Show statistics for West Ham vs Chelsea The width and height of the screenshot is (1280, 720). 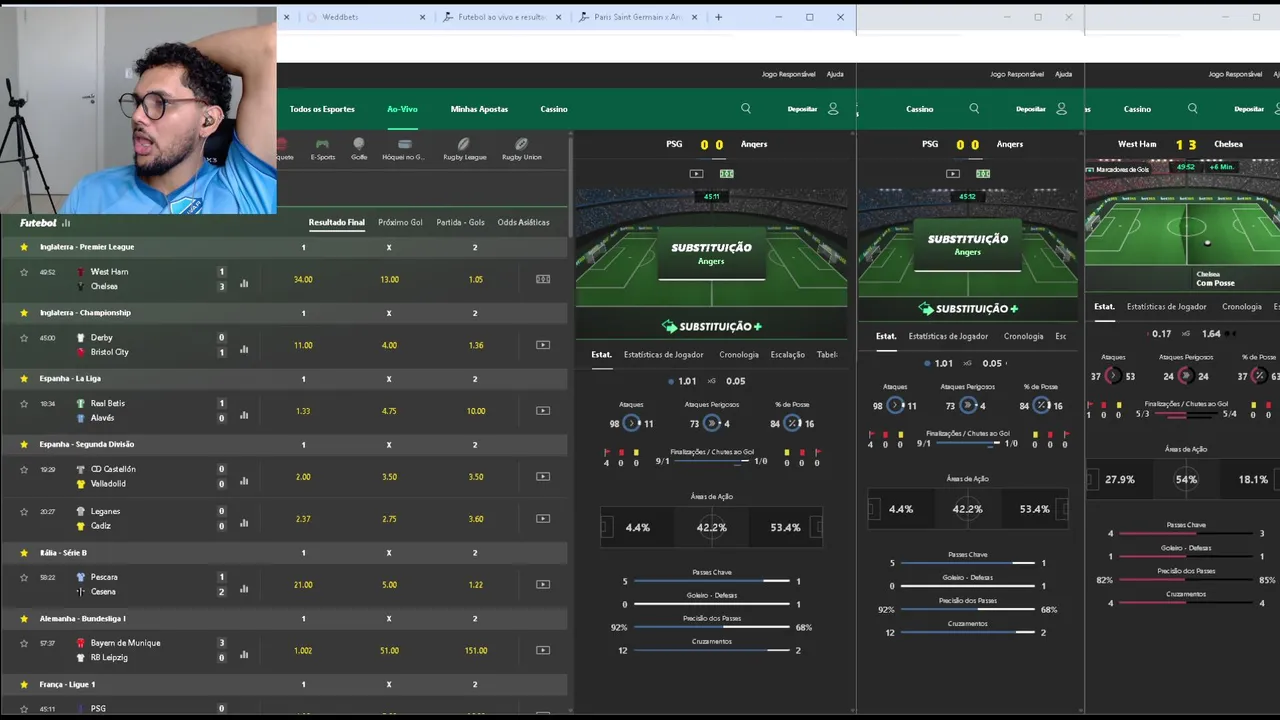(244, 283)
